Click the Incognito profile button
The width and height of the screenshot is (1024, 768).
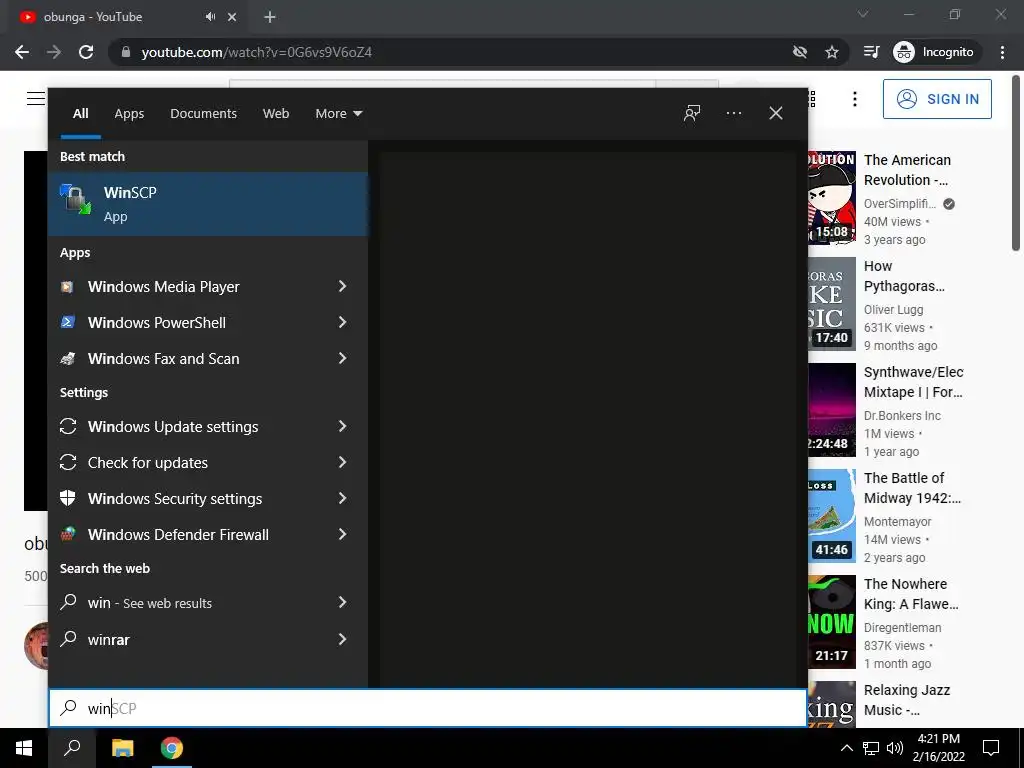pyautogui.click(x=934, y=52)
